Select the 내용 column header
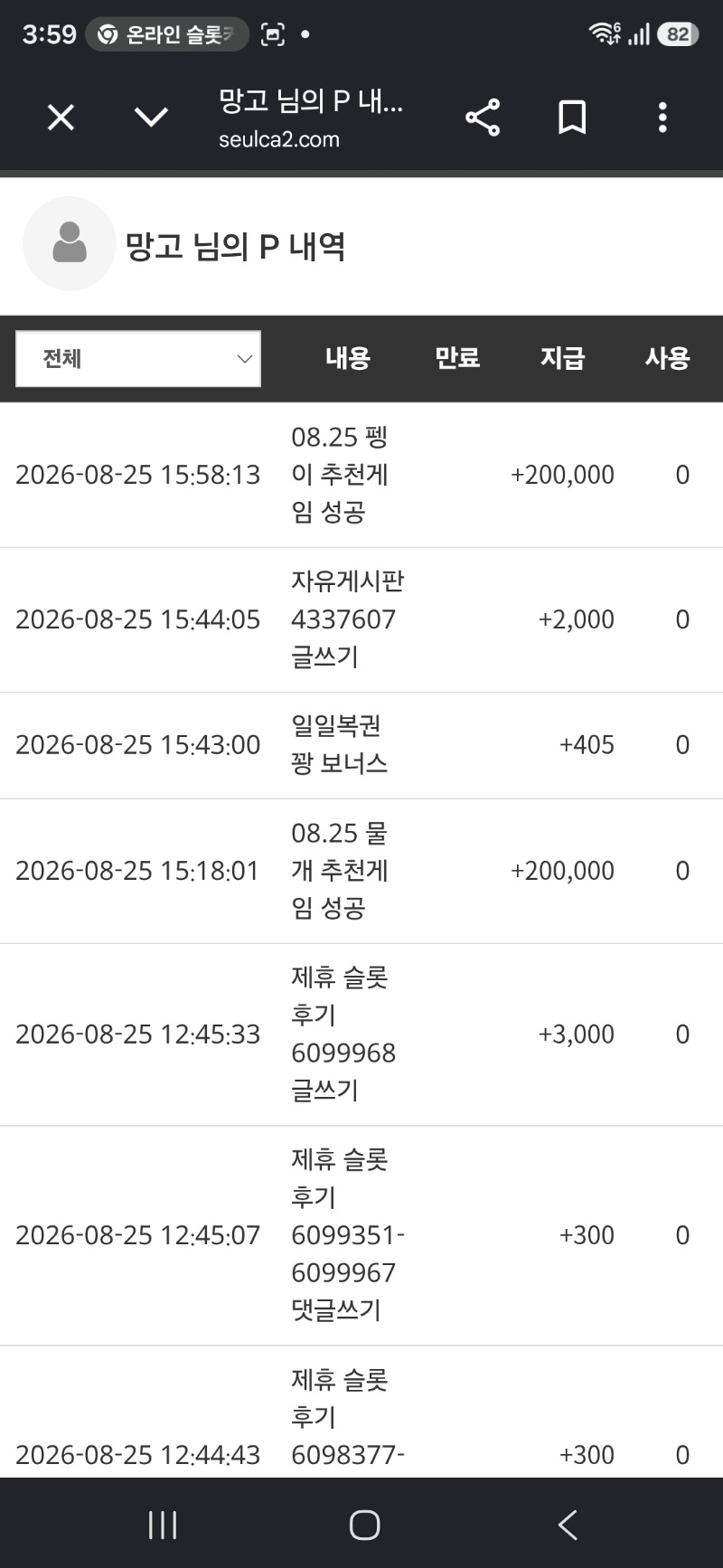The image size is (723, 1568). [x=348, y=358]
